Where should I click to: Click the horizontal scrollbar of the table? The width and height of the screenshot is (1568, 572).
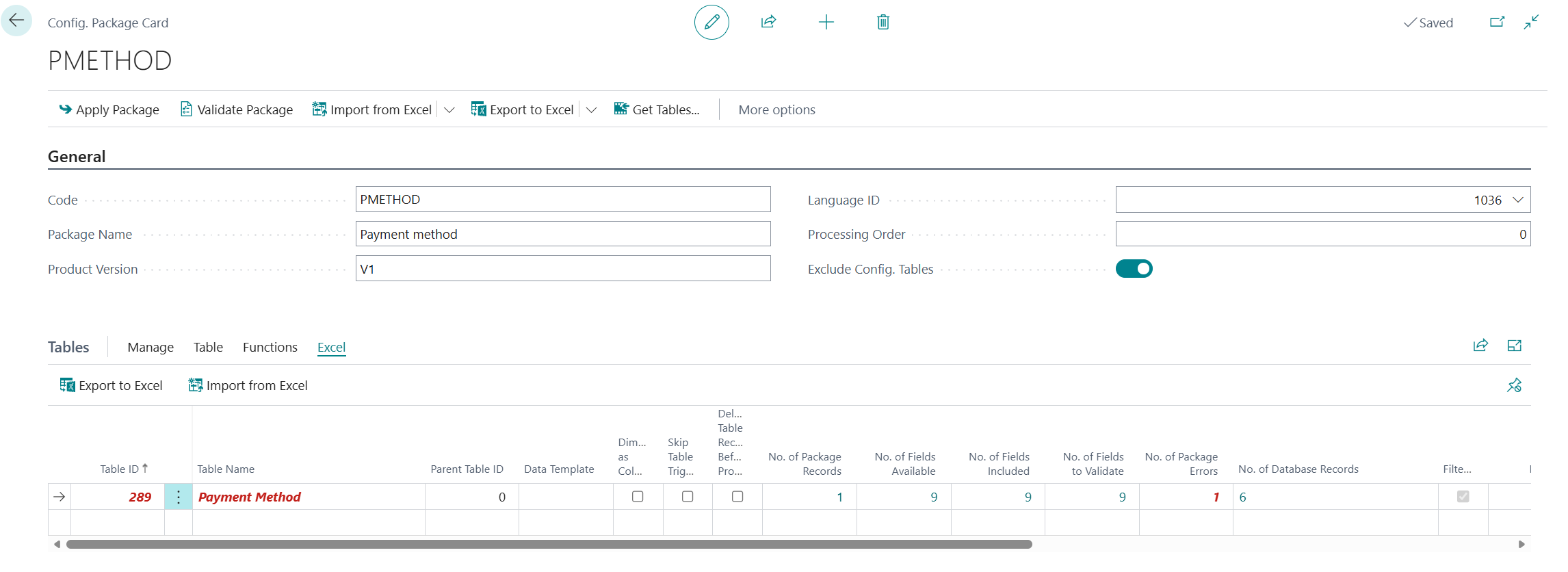tap(549, 544)
